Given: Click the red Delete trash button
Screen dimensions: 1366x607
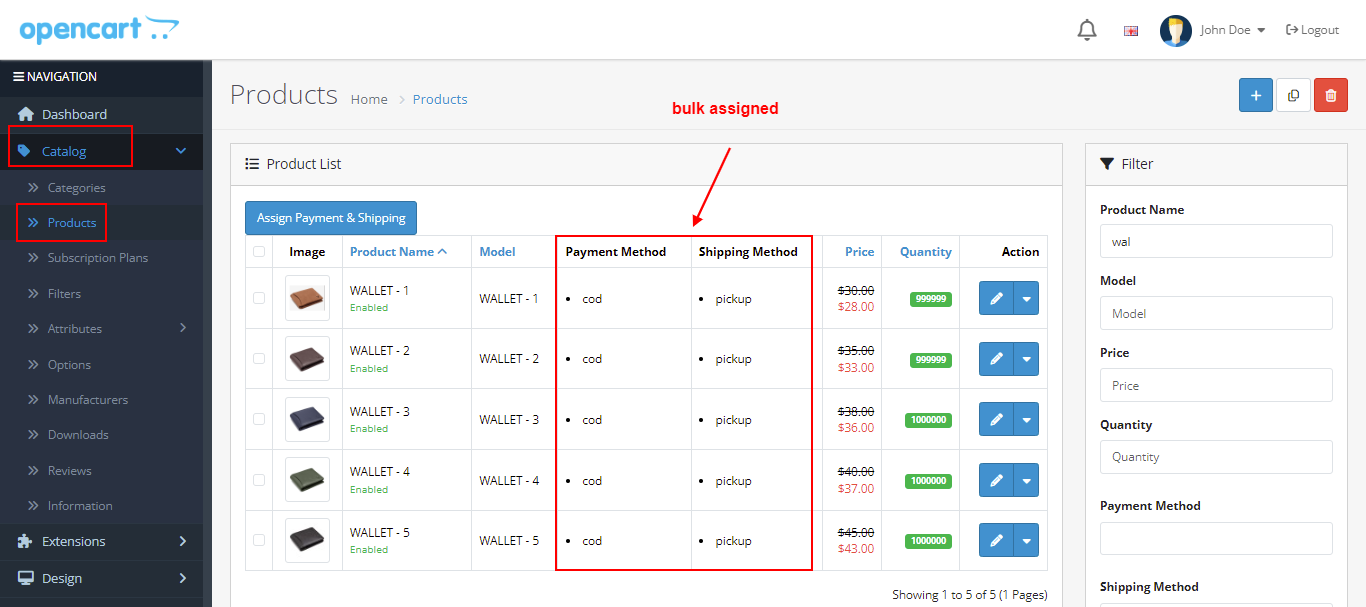Looking at the screenshot, I should 1331,95.
